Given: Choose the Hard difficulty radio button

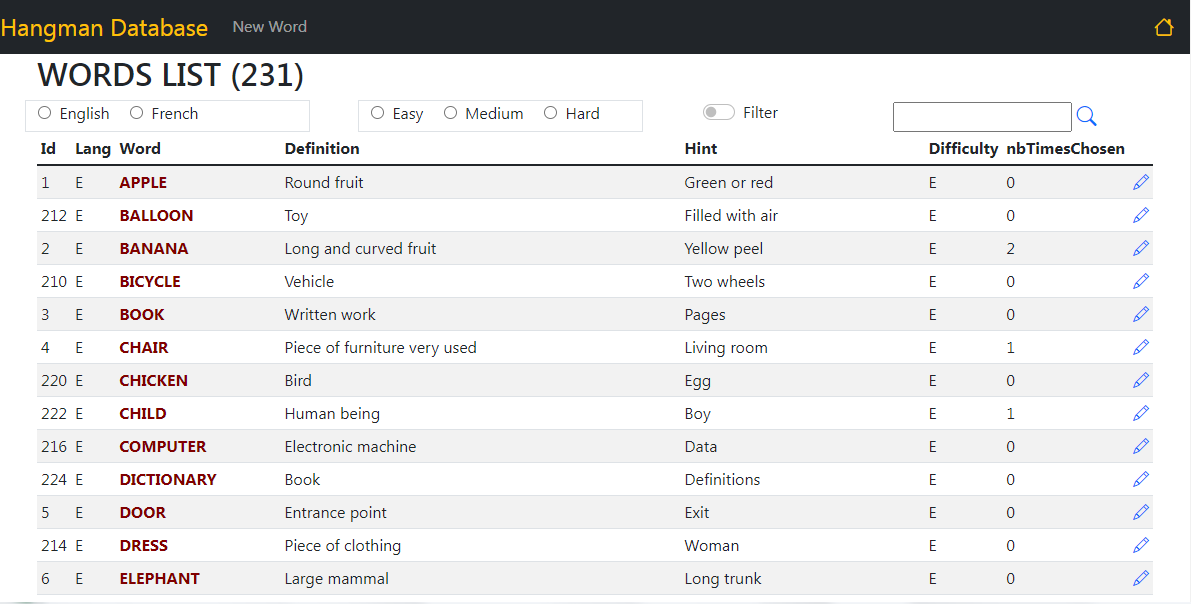Looking at the screenshot, I should coord(551,112).
